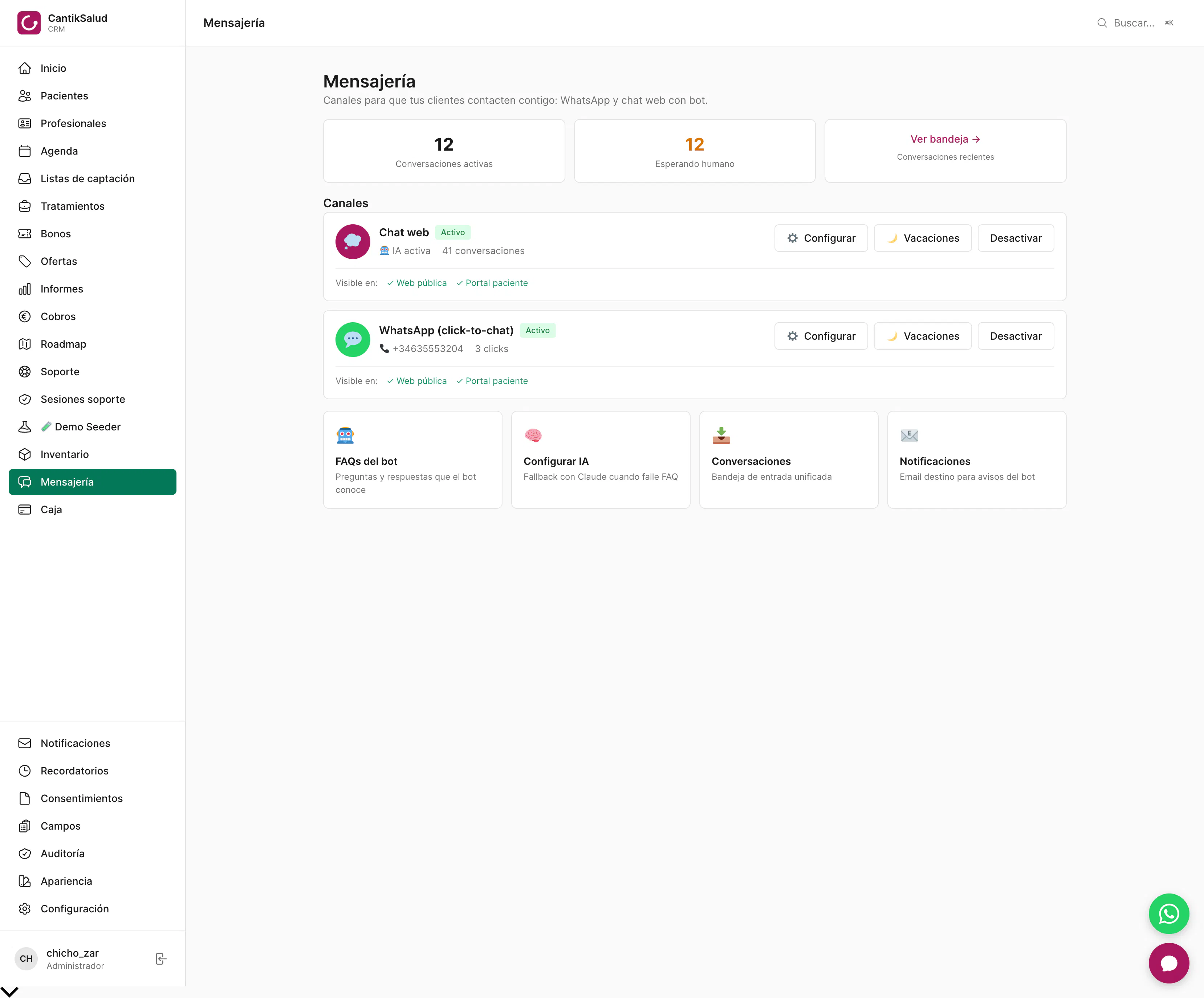Click the Bonos ticket icon

point(25,234)
